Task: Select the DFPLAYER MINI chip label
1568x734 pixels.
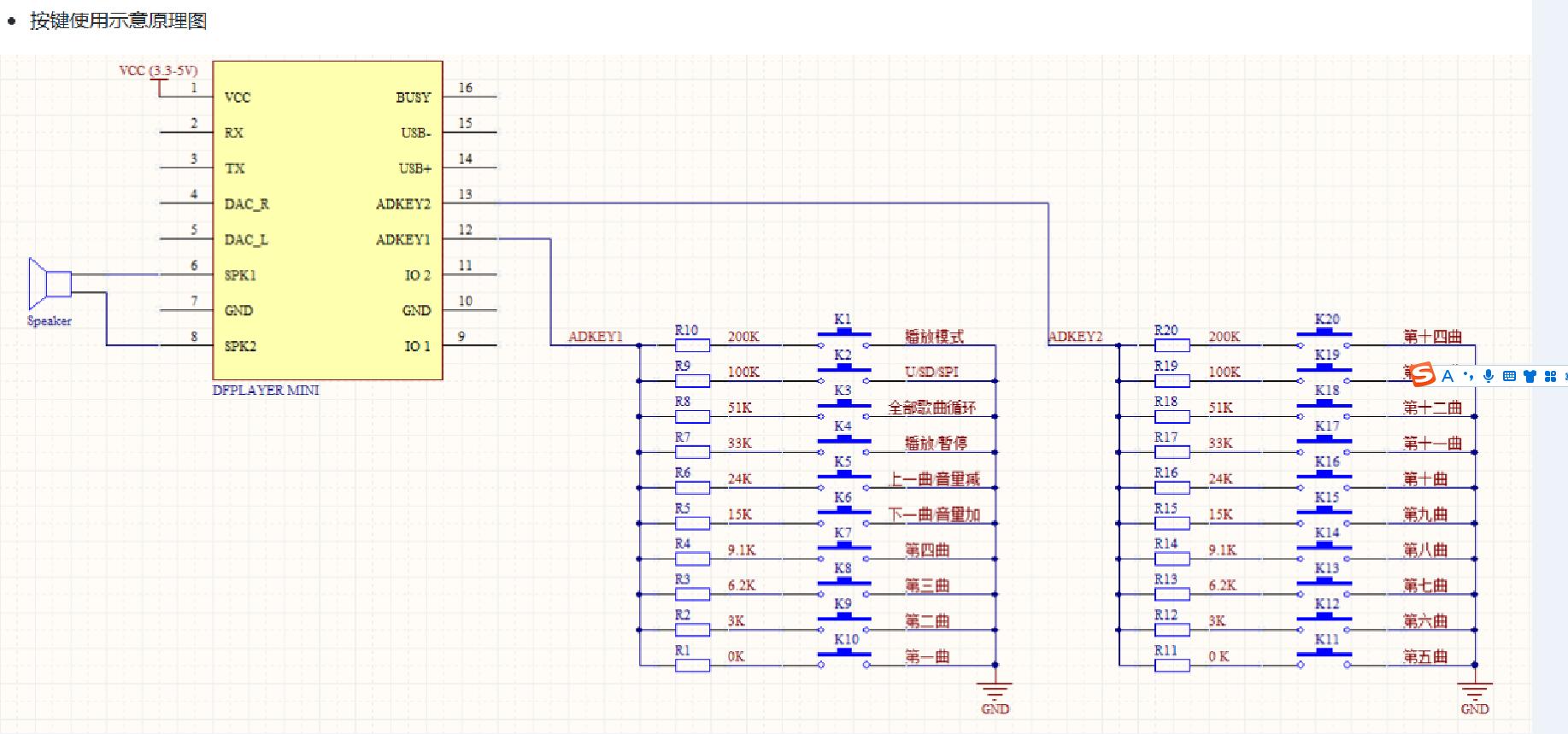Action: pyautogui.click(x=266, y=390)
